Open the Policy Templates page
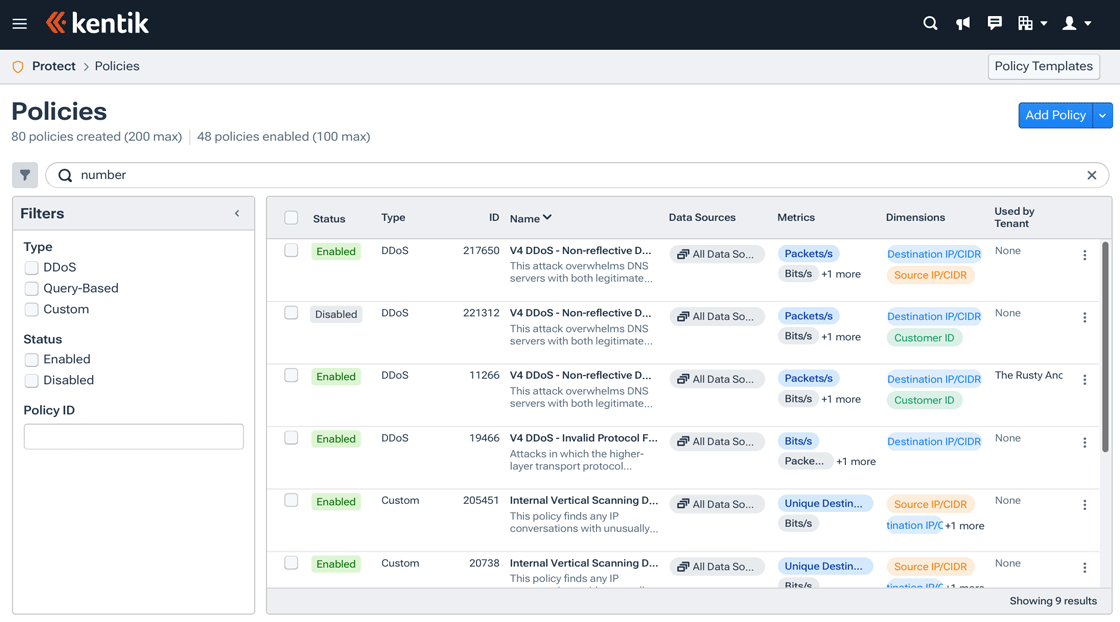Viewport: 1120px width, 622px height. point(1043,66)
